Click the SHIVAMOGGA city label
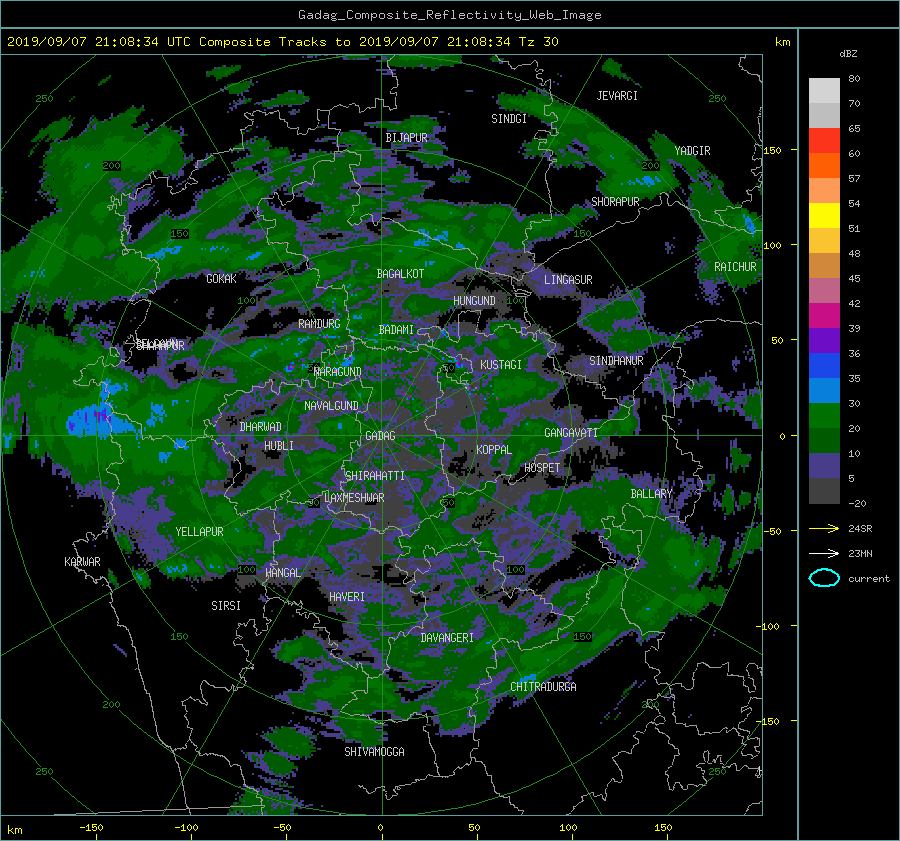The image size is (900, 841). click(x=374, y=751)
